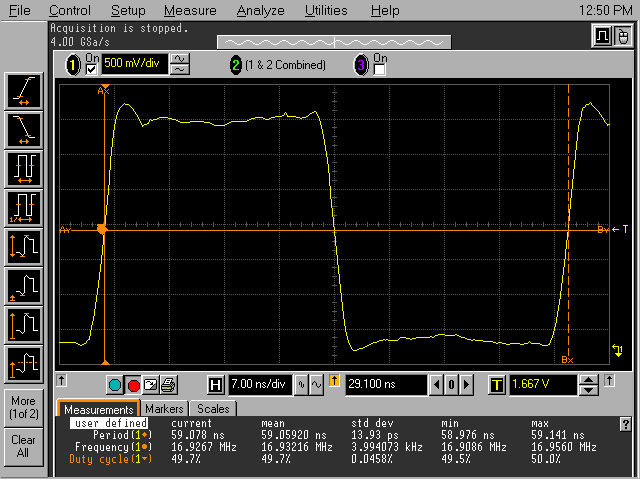Click the channel 1 yellow number button
640x480 pixels.
(x=73, y=65)
